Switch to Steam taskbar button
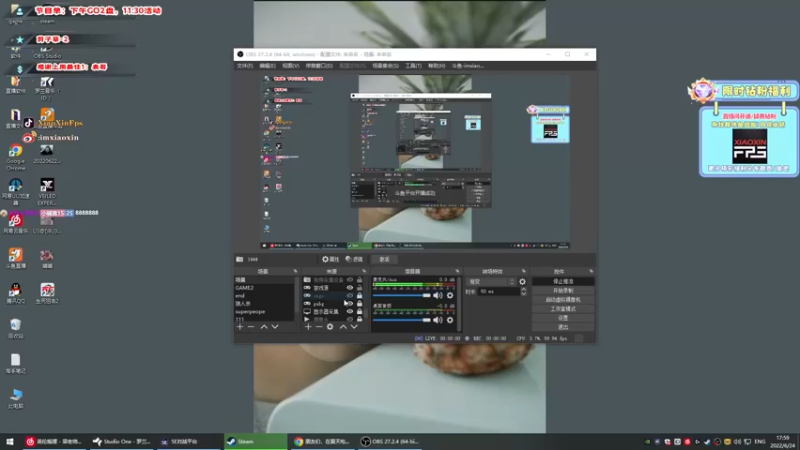The height and width of the screenshot is (450, 800). pyautogui.click(x=256, y=441)
